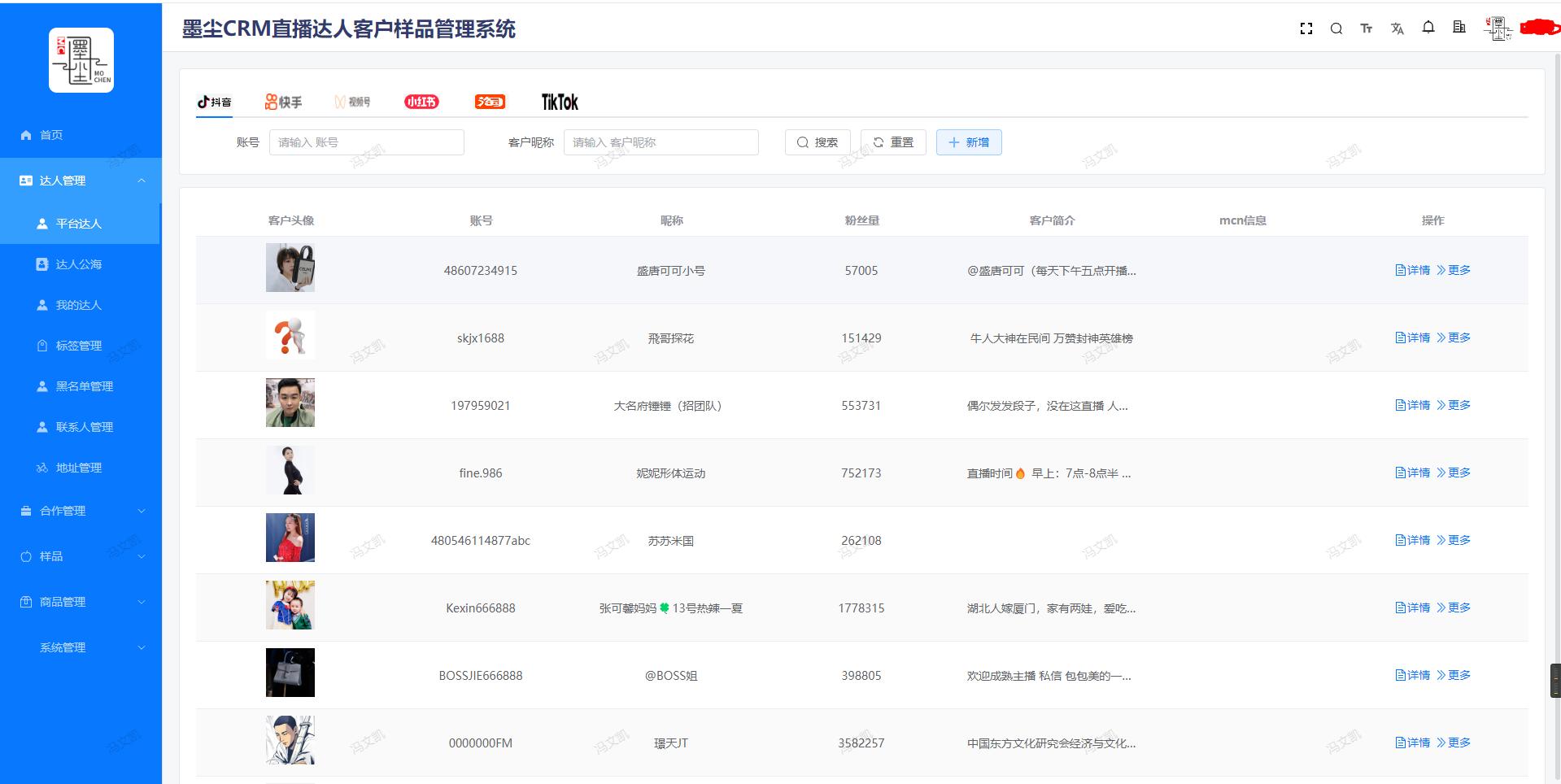Open 详情 for 飛哥探花

(x=1412, y=338)
